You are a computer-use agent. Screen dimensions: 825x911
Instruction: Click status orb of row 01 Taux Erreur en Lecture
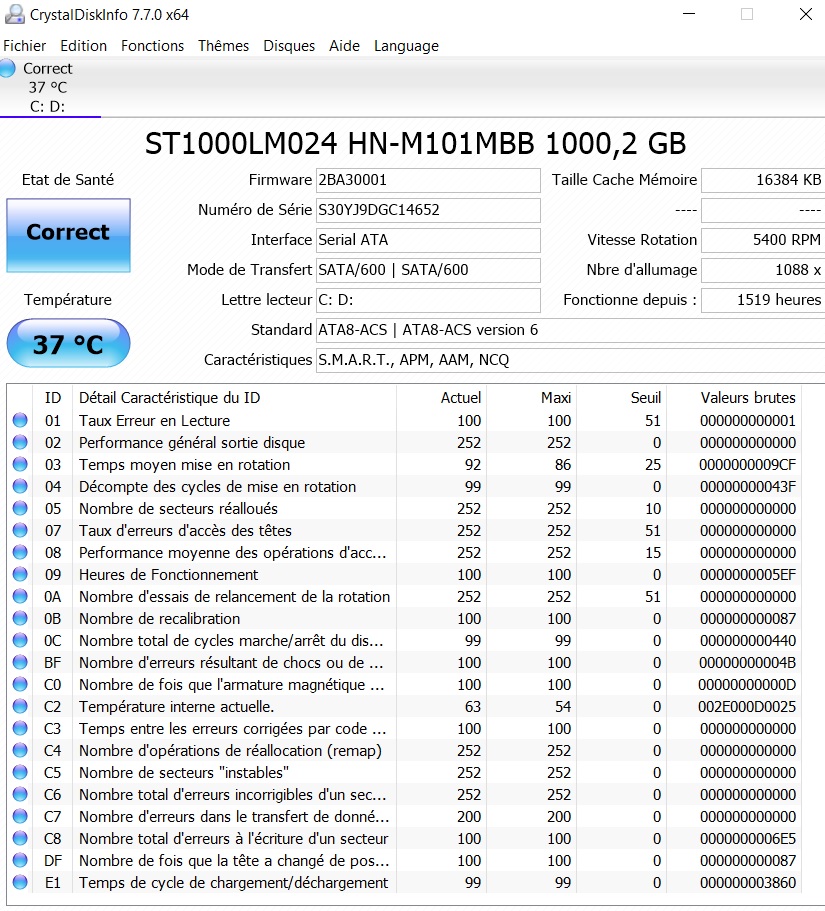coord(20,420)
